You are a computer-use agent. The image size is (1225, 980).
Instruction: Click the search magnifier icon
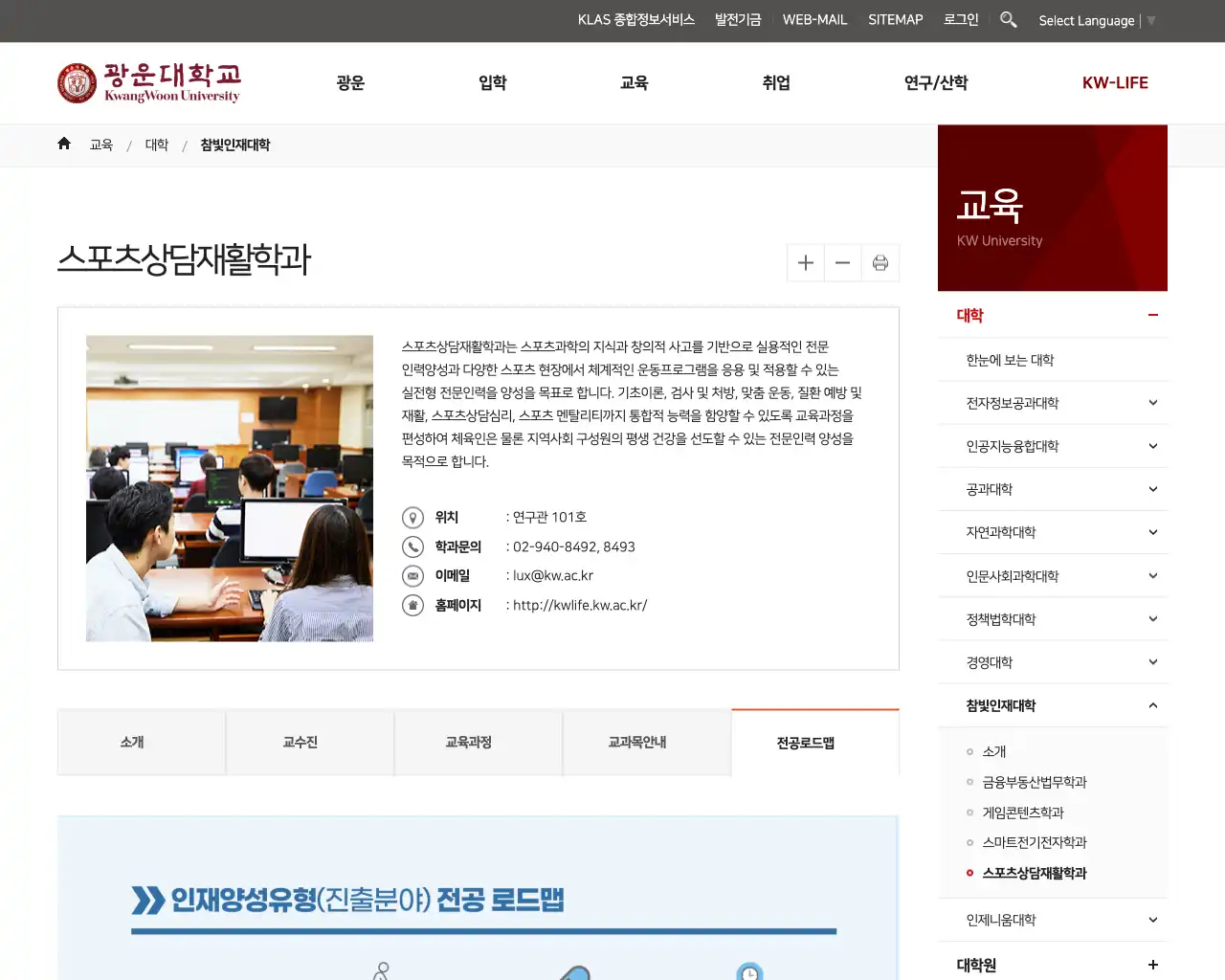1008,19
